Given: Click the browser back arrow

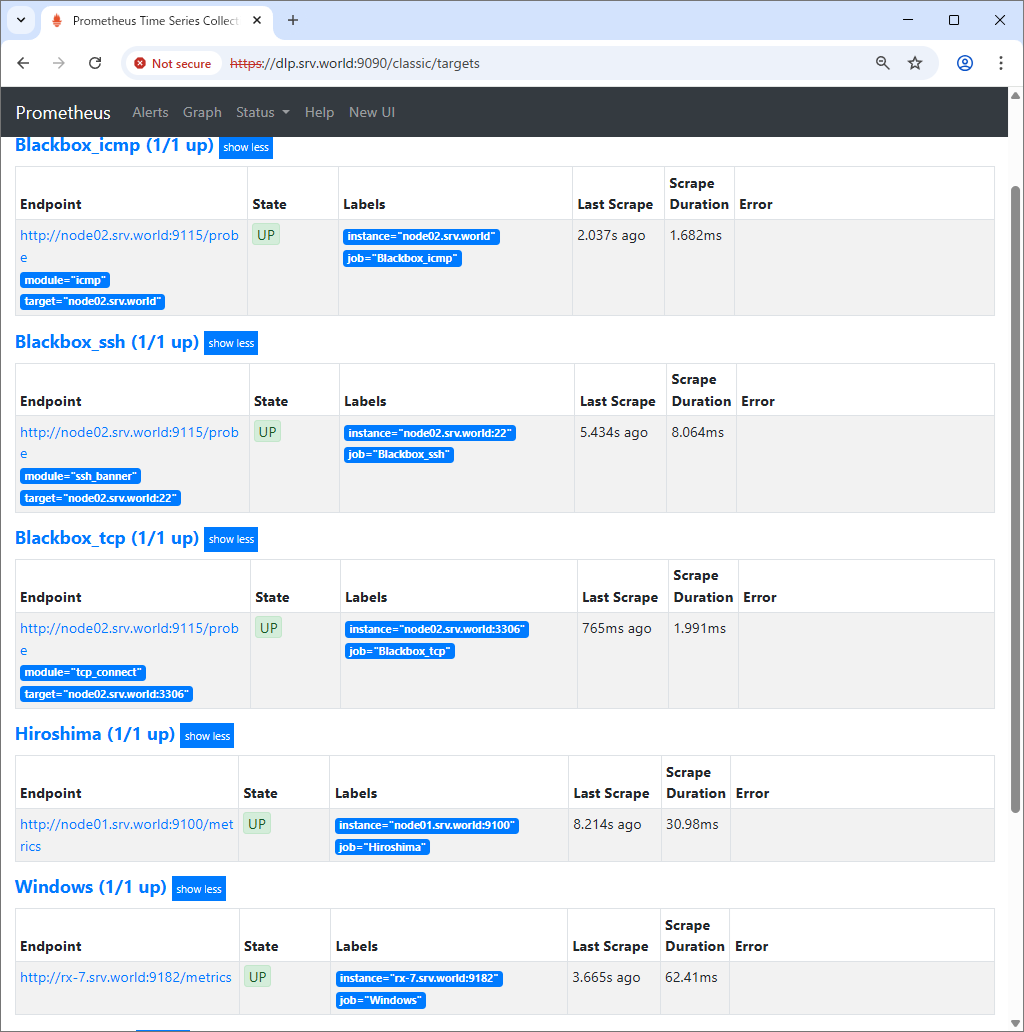Looking at the screenshot, I should (x=24, y=63).
